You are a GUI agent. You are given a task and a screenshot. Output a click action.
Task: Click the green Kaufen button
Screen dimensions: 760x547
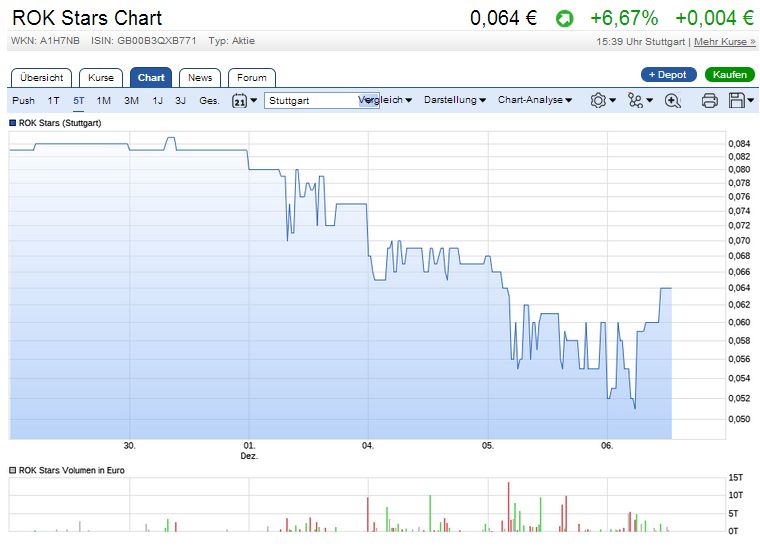729,75
